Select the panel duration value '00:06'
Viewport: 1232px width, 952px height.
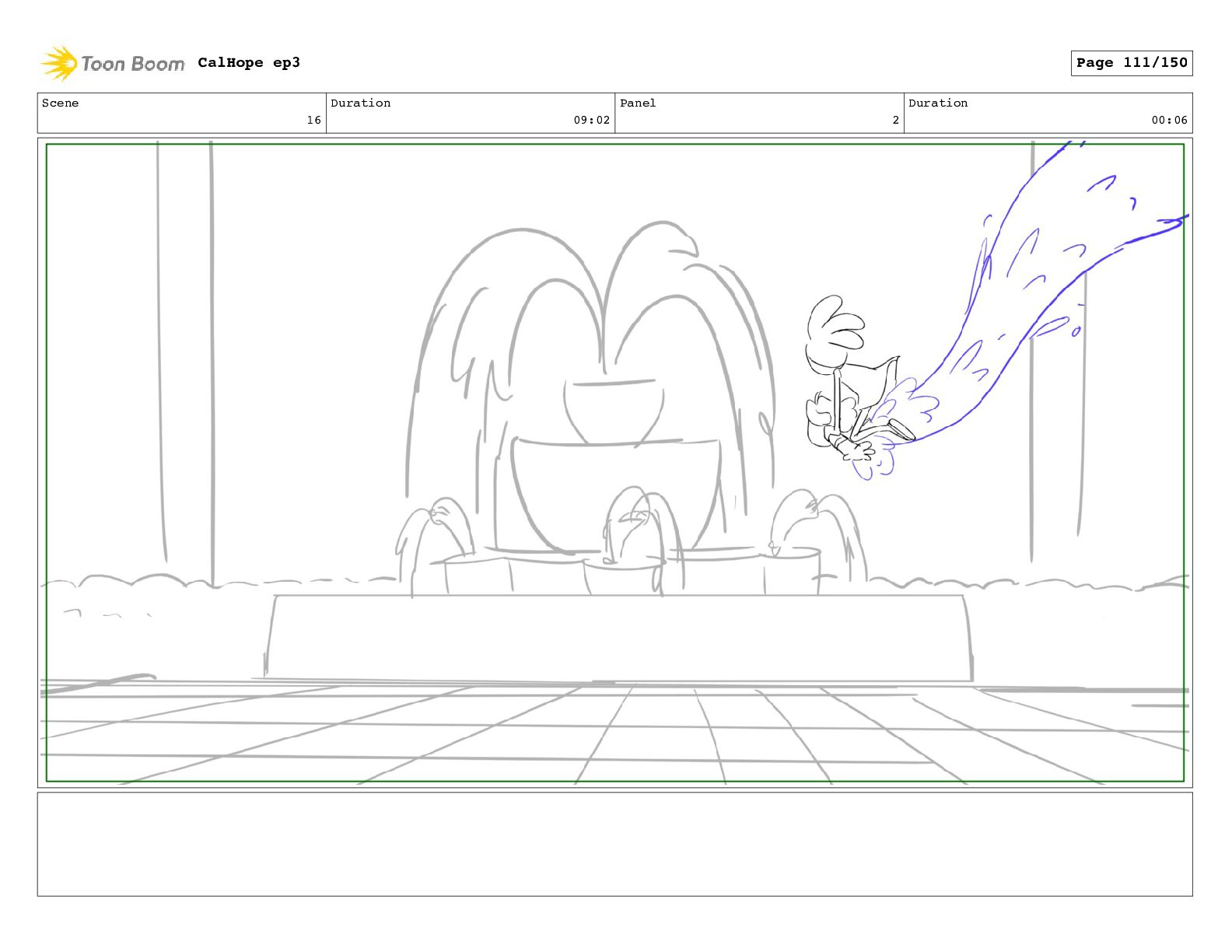(1170, 120)
